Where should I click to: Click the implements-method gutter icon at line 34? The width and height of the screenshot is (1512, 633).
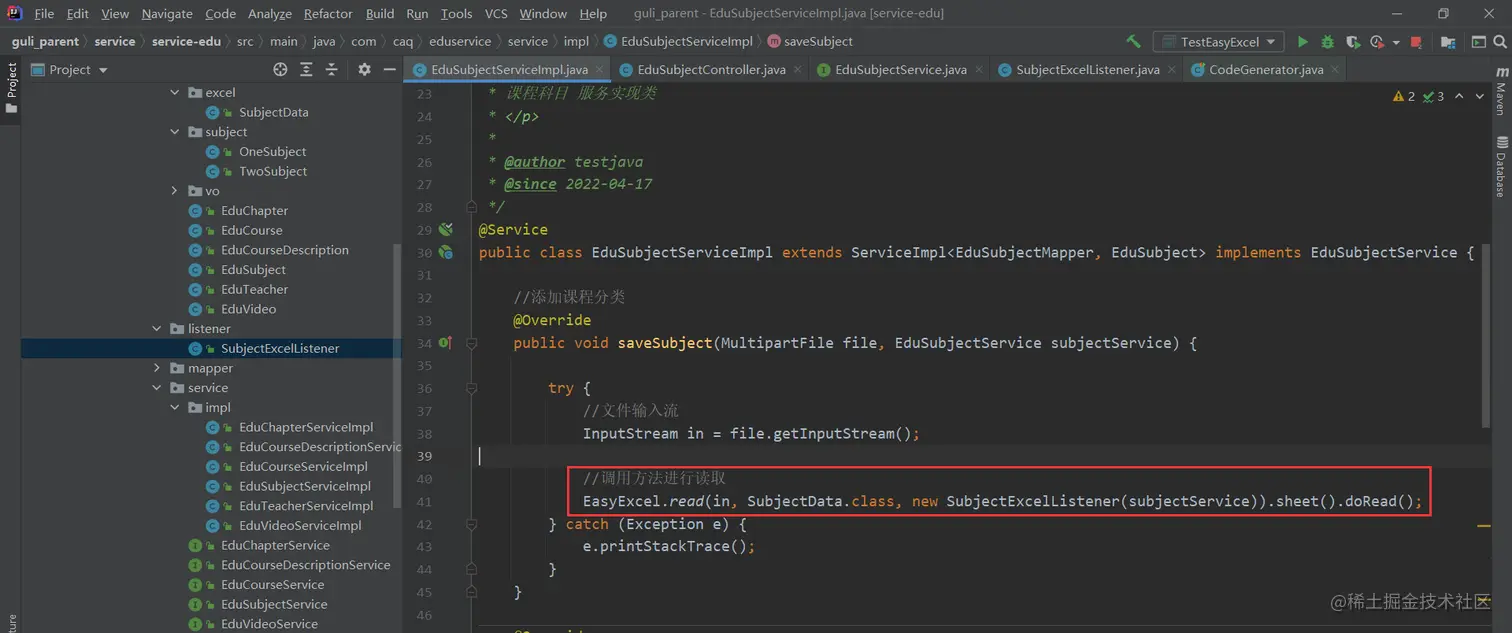pyautogui.click(x=445, y=343)
